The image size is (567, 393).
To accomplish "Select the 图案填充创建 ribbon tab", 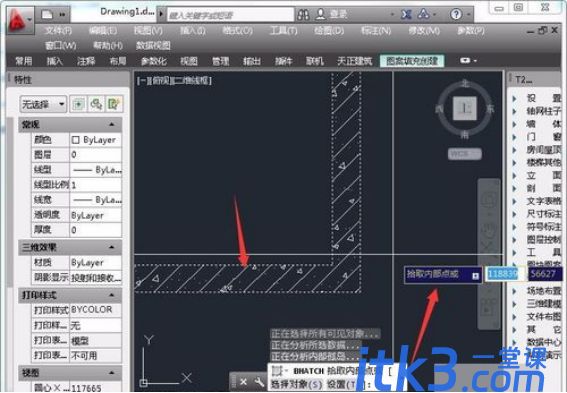I will pyautogui.click(x=412, y=61).
